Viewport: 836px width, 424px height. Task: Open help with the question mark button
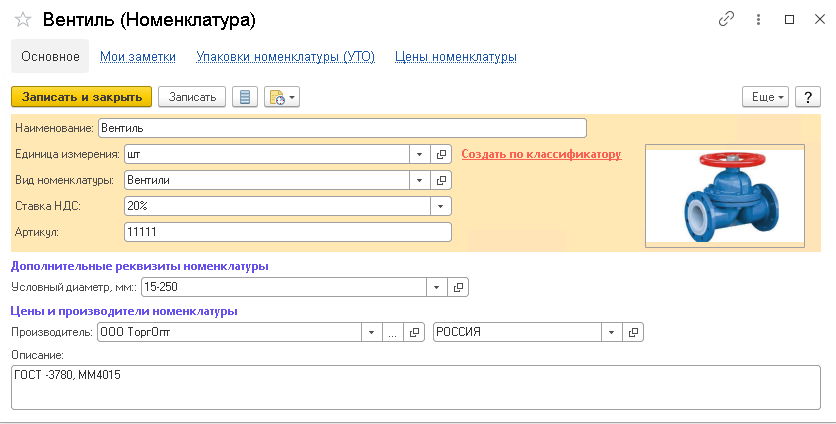tap(808, 97)
